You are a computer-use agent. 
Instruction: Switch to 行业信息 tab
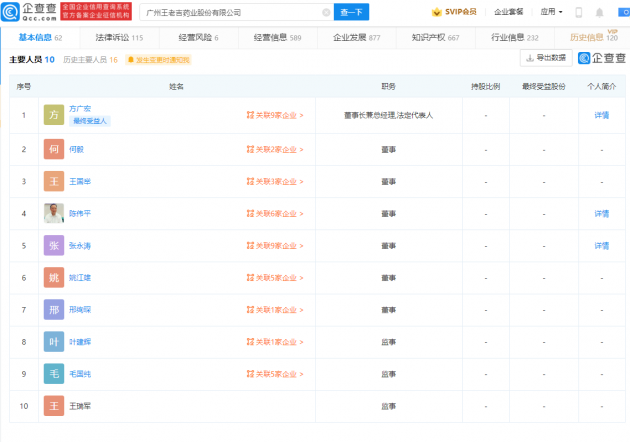[514, 37]
